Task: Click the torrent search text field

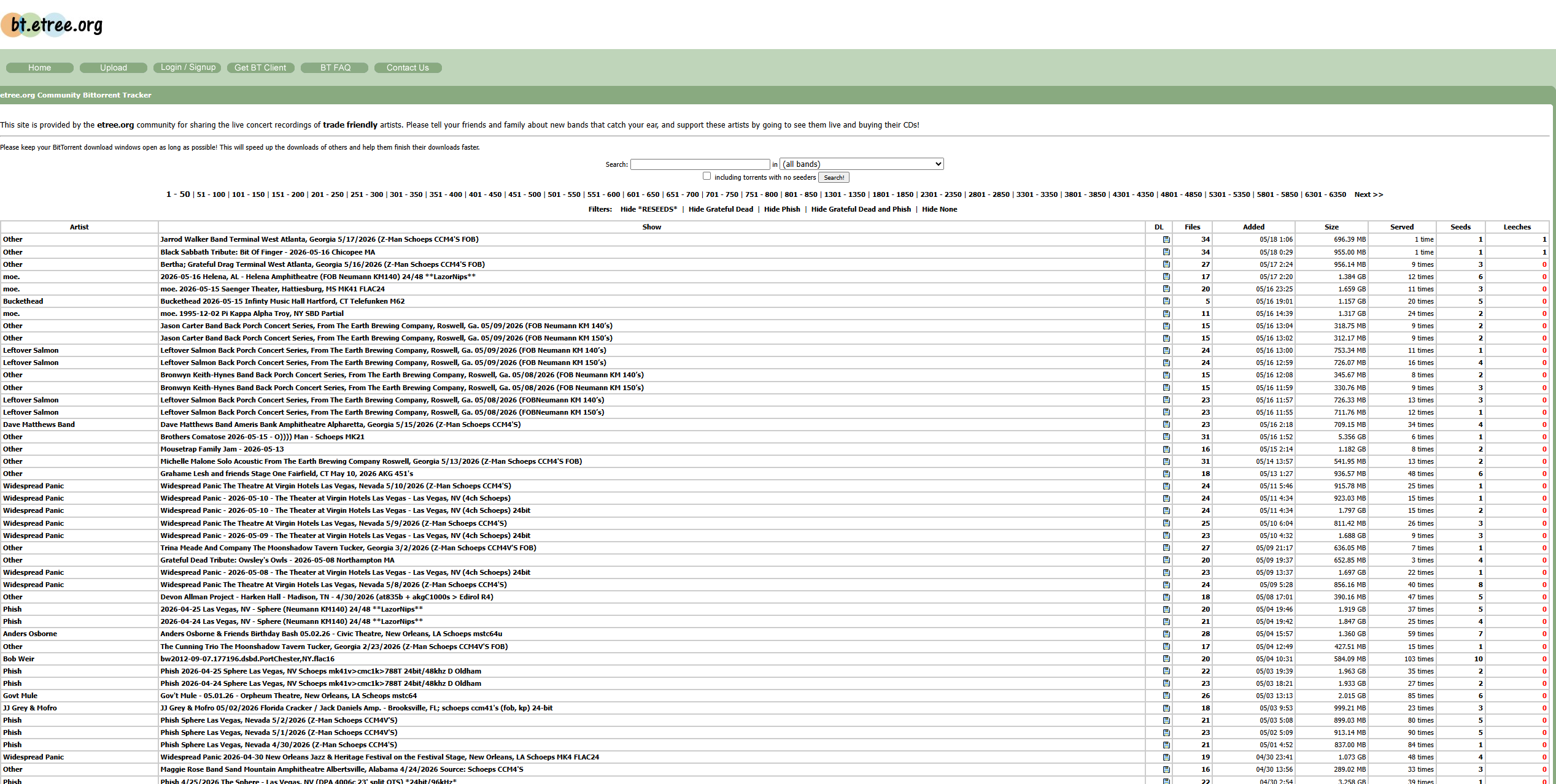Action: click(700, 164)
